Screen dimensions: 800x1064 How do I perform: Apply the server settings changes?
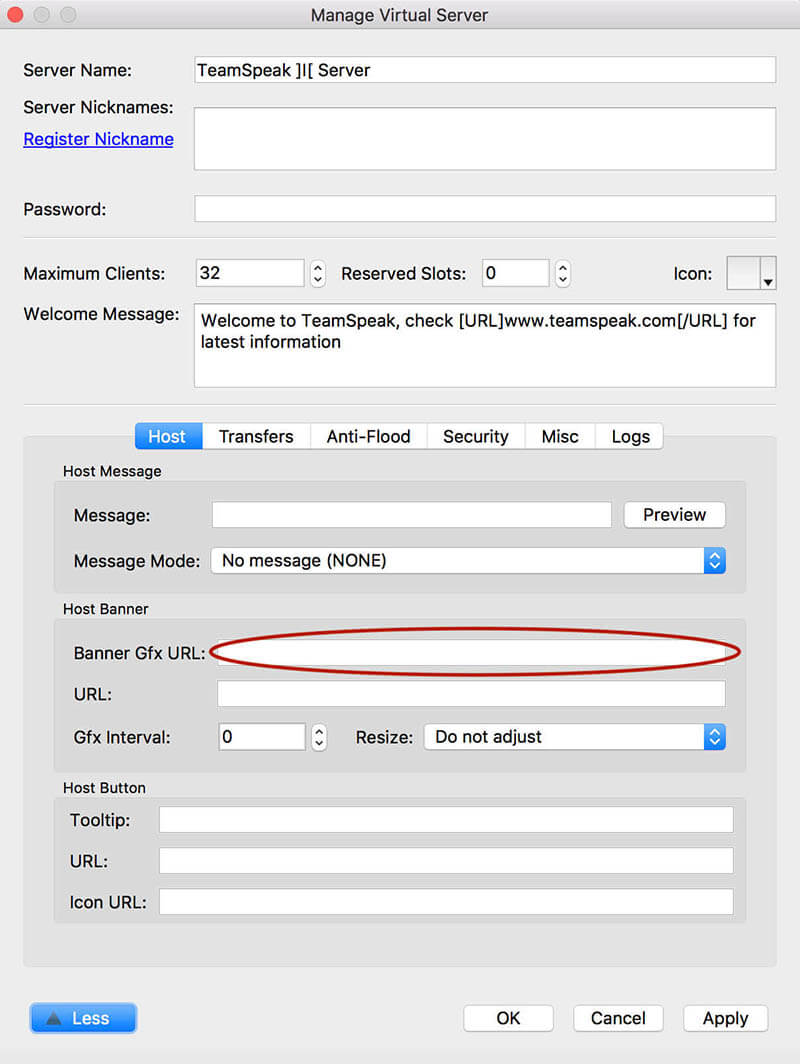pos(725,1018)
